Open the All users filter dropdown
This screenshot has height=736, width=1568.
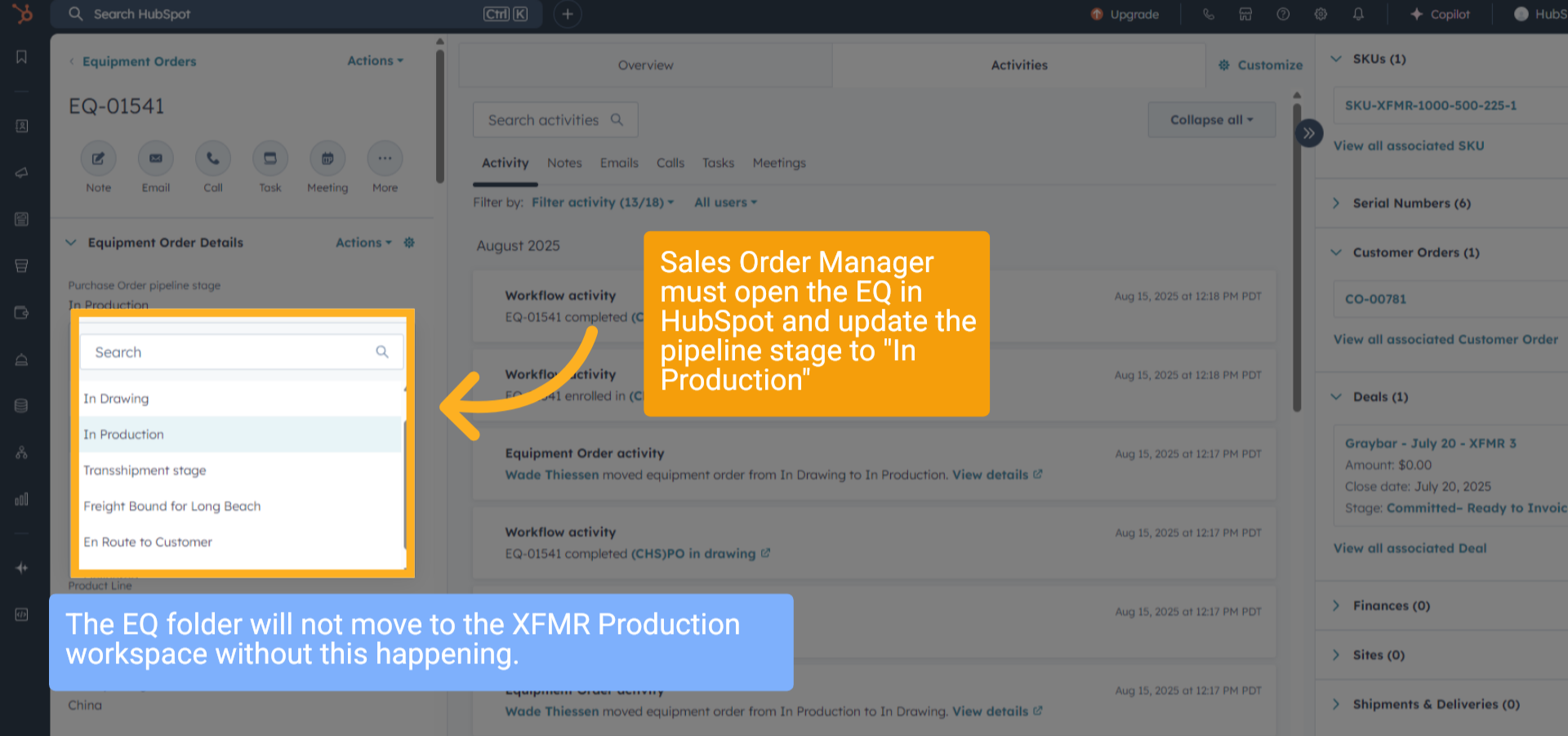[726, 203]
